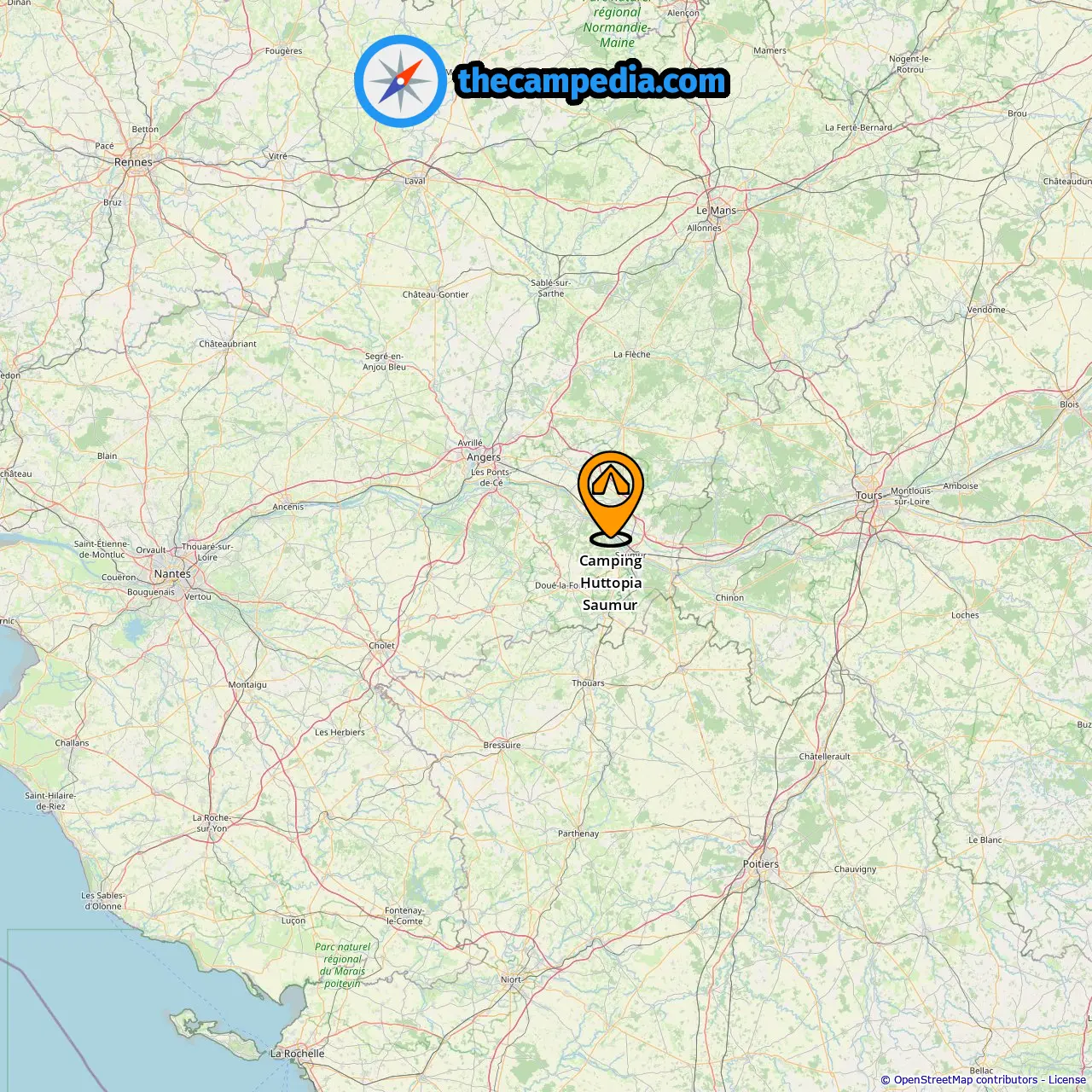Click the Camping Huttopia Saumur label
Viewport: 1092px width, 1092px height.
[611, 583]
